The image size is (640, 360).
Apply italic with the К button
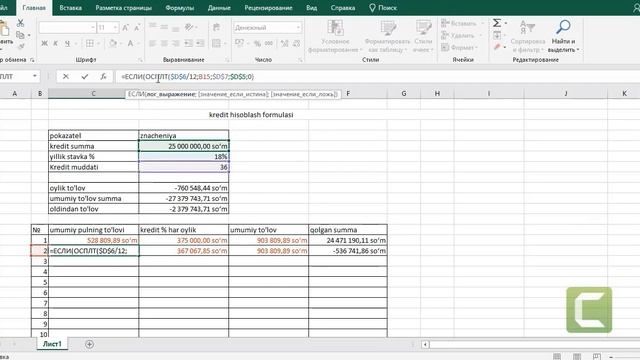[x=56, y=43]
